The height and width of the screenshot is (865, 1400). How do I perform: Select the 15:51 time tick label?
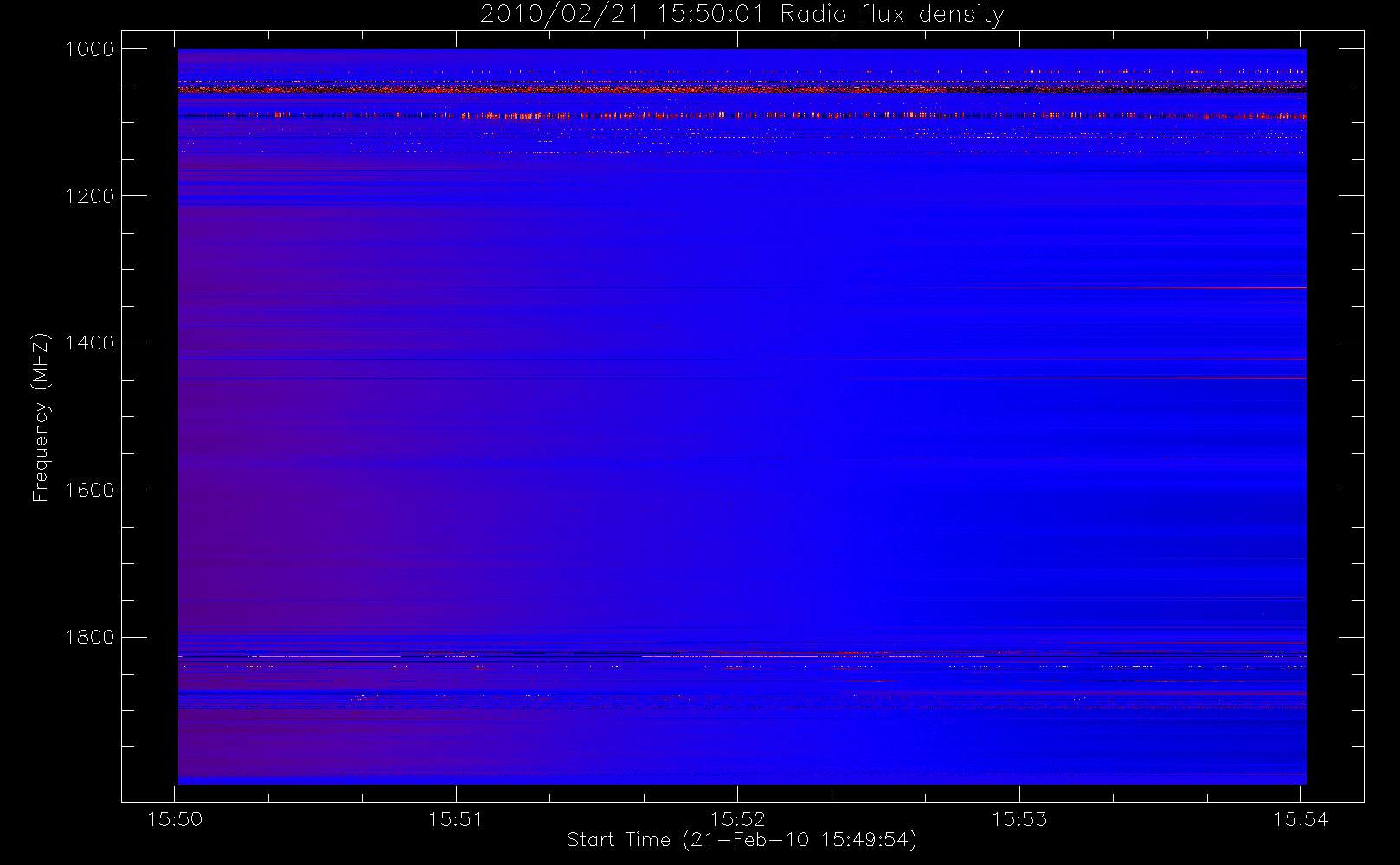(x=456, y=819)
